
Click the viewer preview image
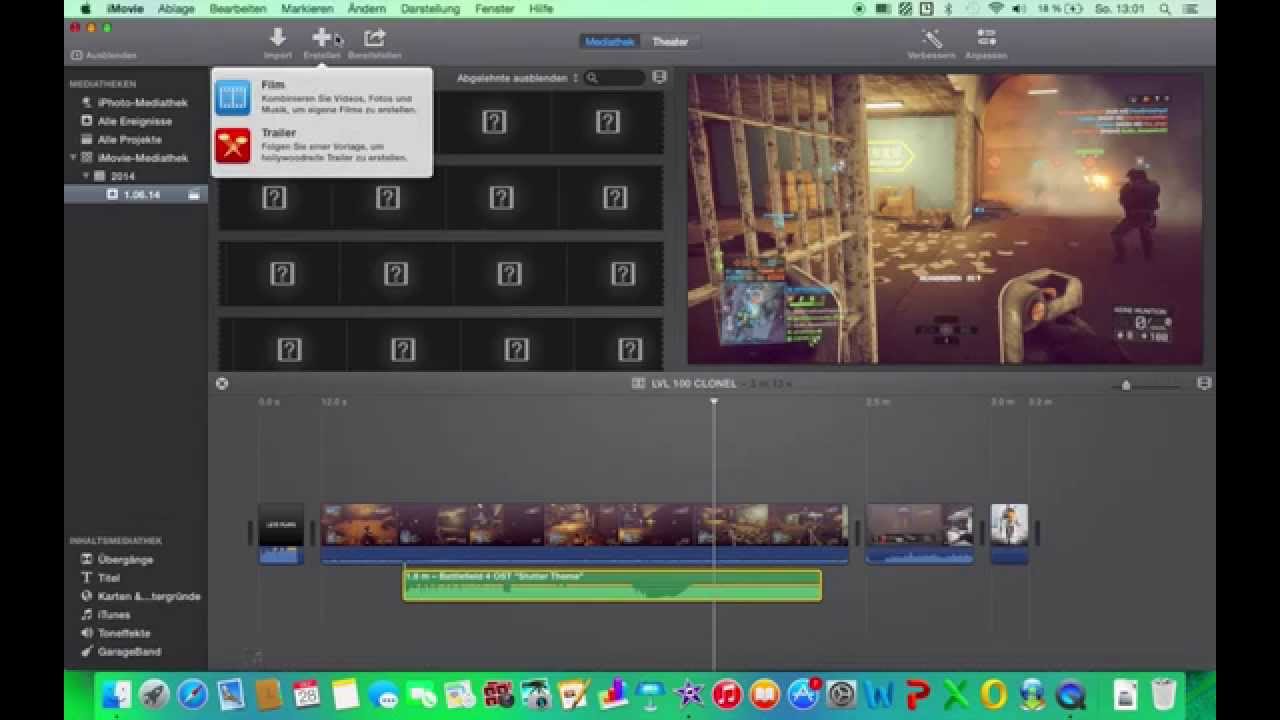tap(945, 219)
